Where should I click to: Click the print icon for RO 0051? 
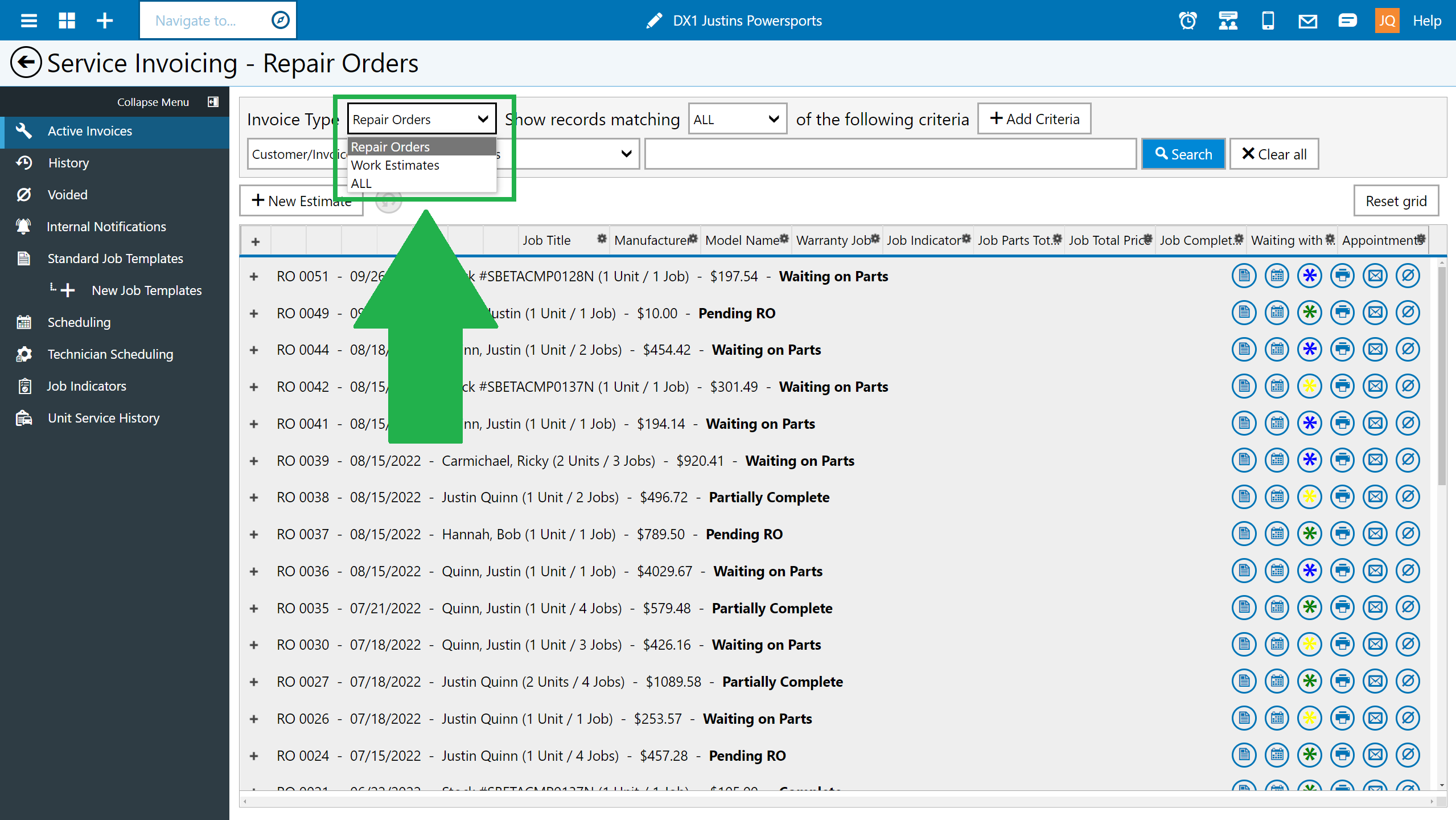[x=1342, y=276]
